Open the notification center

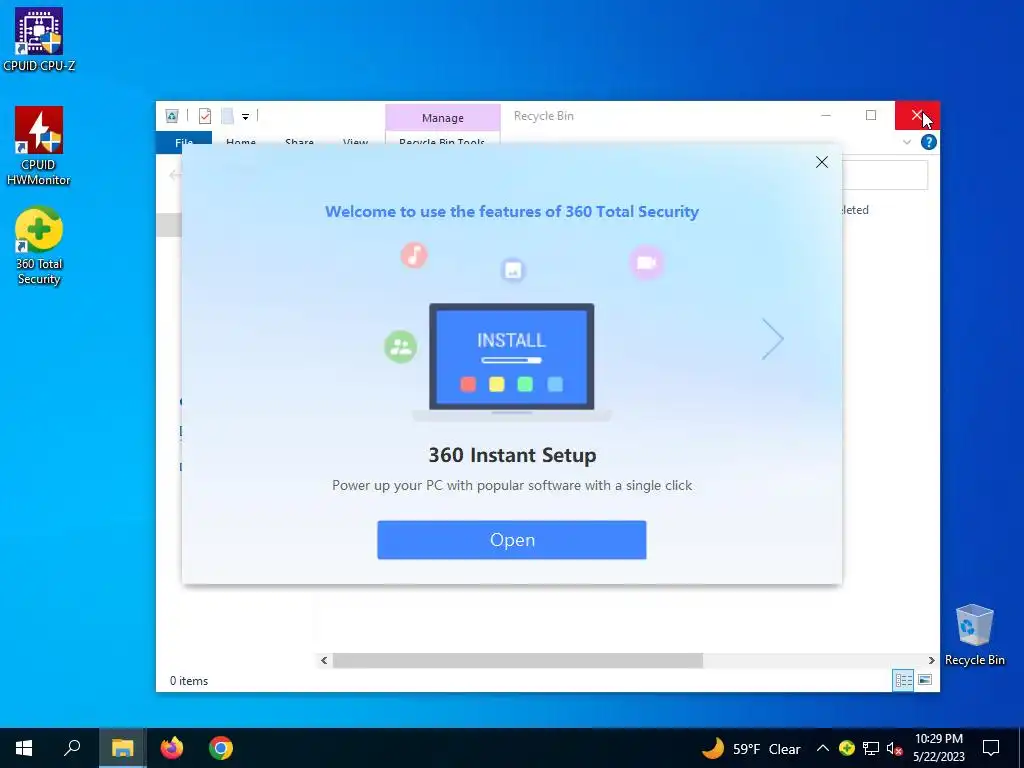(x=991, y=748)
